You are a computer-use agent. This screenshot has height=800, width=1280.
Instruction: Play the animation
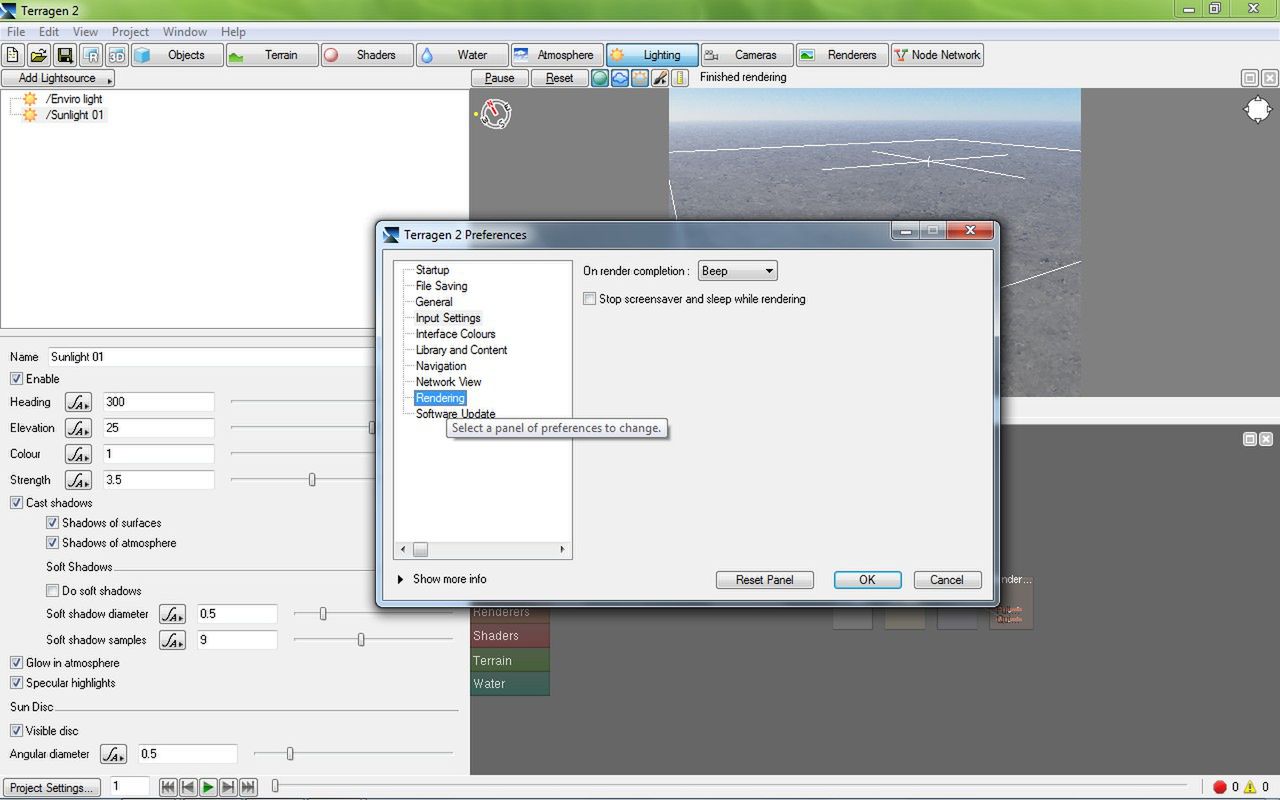(x=208, y=787)
